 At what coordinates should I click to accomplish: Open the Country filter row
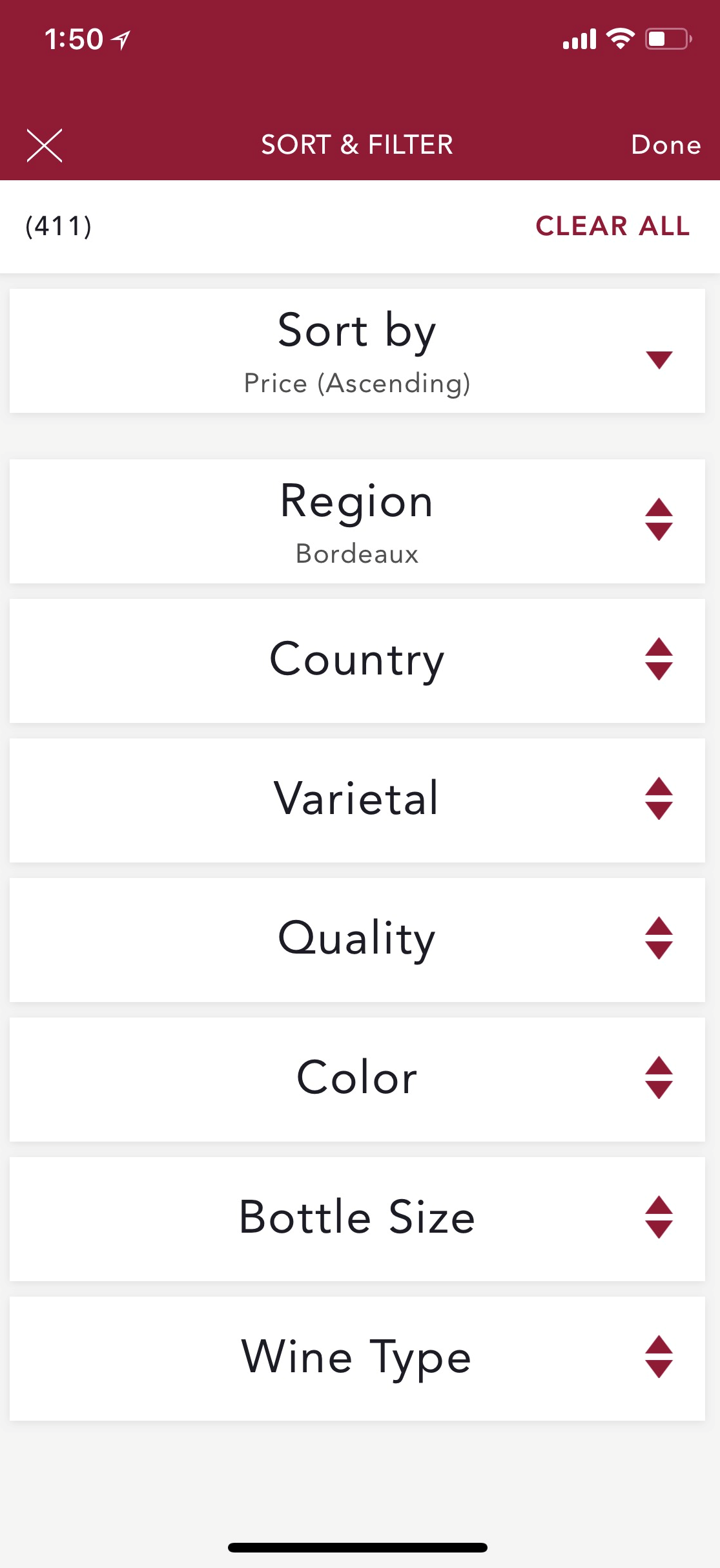357,661
